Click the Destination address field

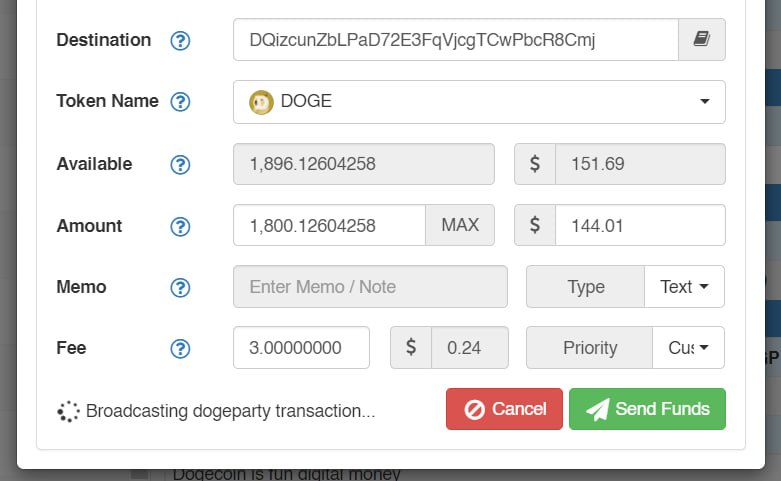point(456,40)
